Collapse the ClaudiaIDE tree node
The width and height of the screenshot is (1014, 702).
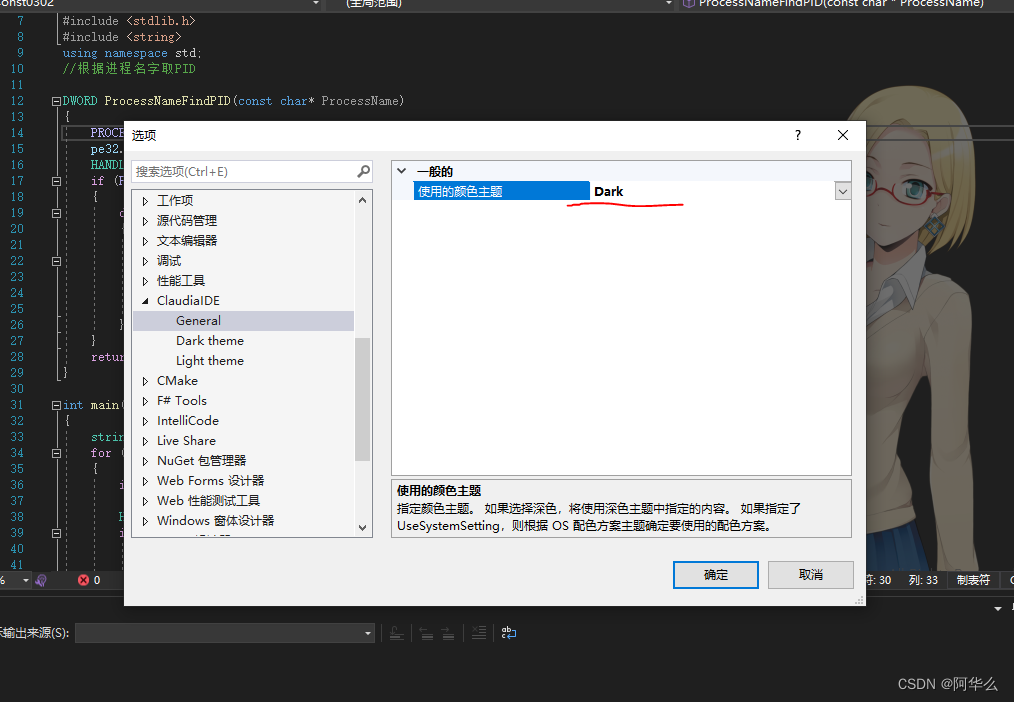click(x=145, y=300)
